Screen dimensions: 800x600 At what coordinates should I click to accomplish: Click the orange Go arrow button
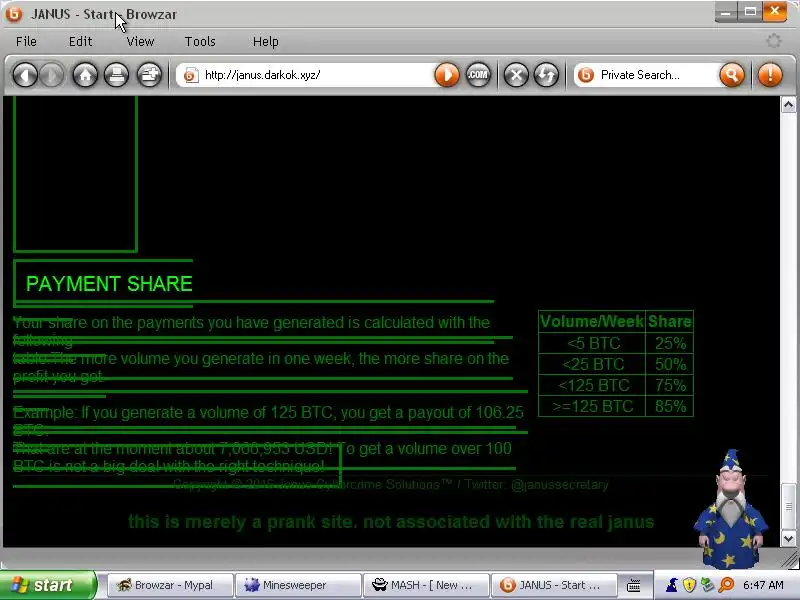447,75
